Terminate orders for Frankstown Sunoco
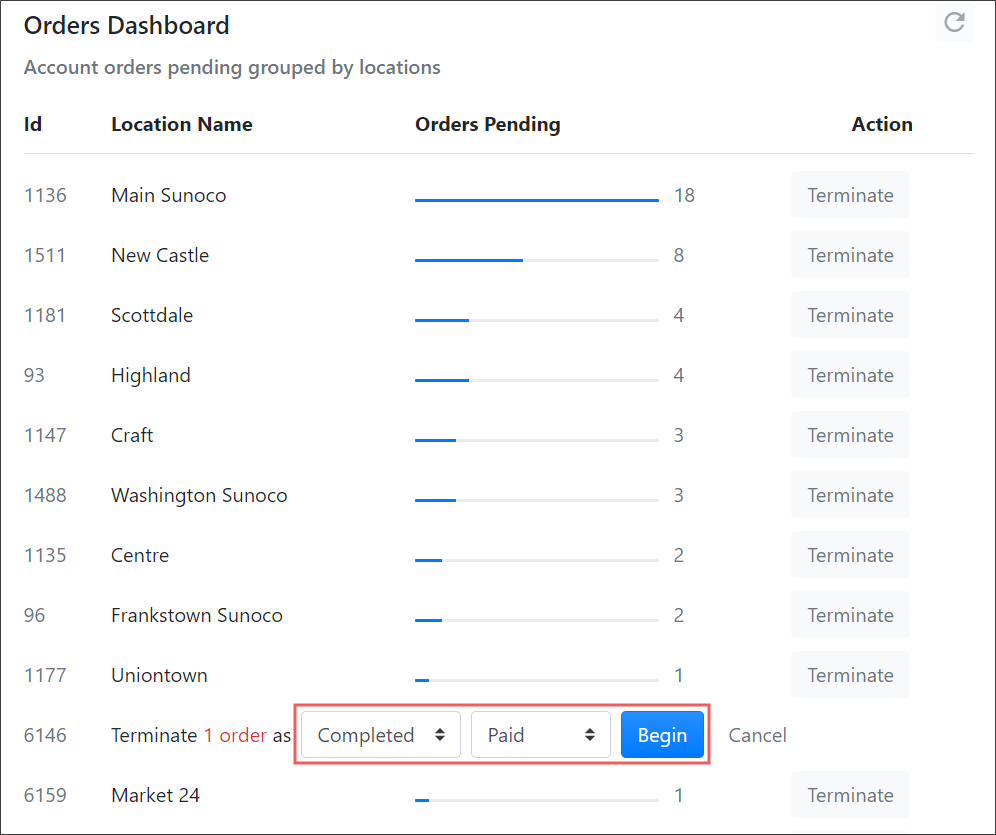The image size is (996, 835). [850, 615]
